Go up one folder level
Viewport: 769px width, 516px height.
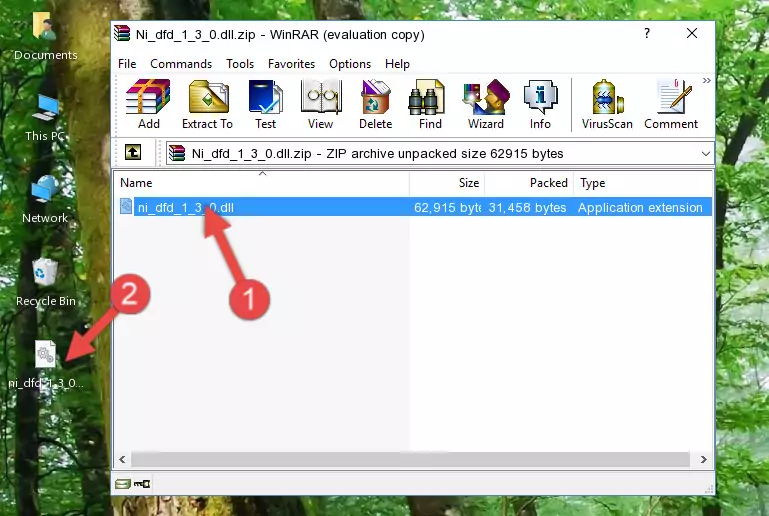[133, 153]
